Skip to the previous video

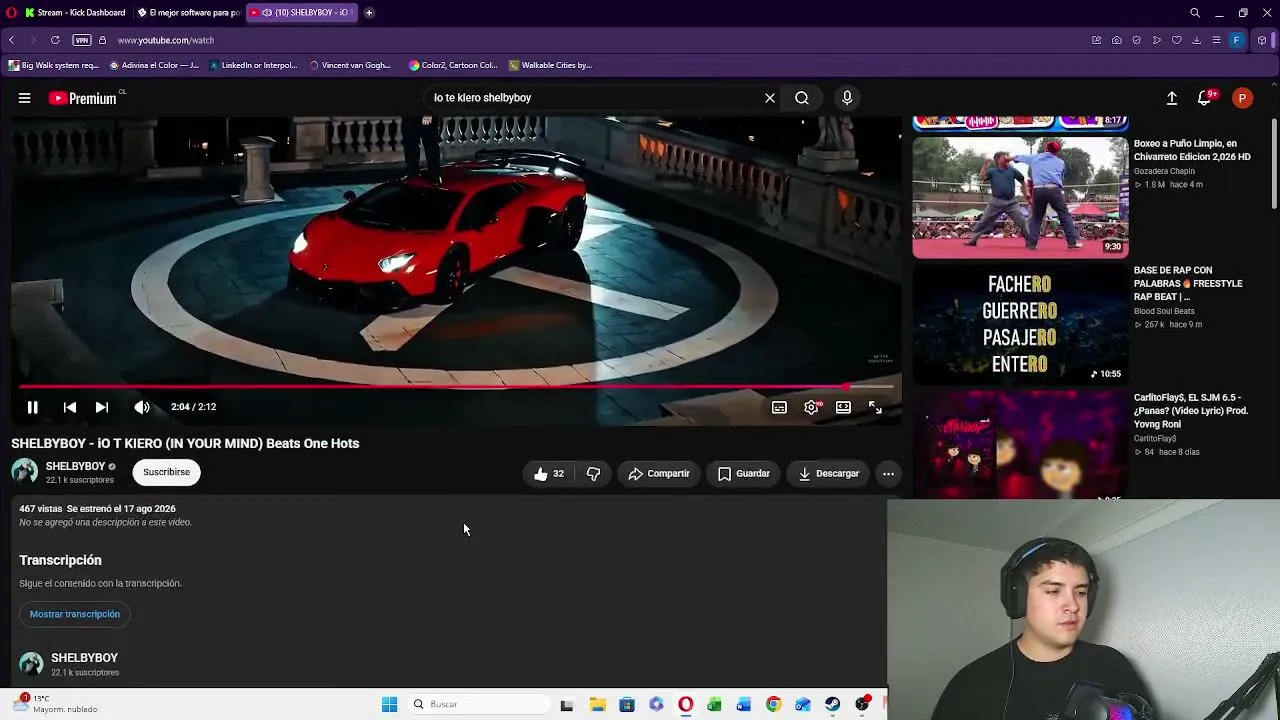tap(70, 407)
